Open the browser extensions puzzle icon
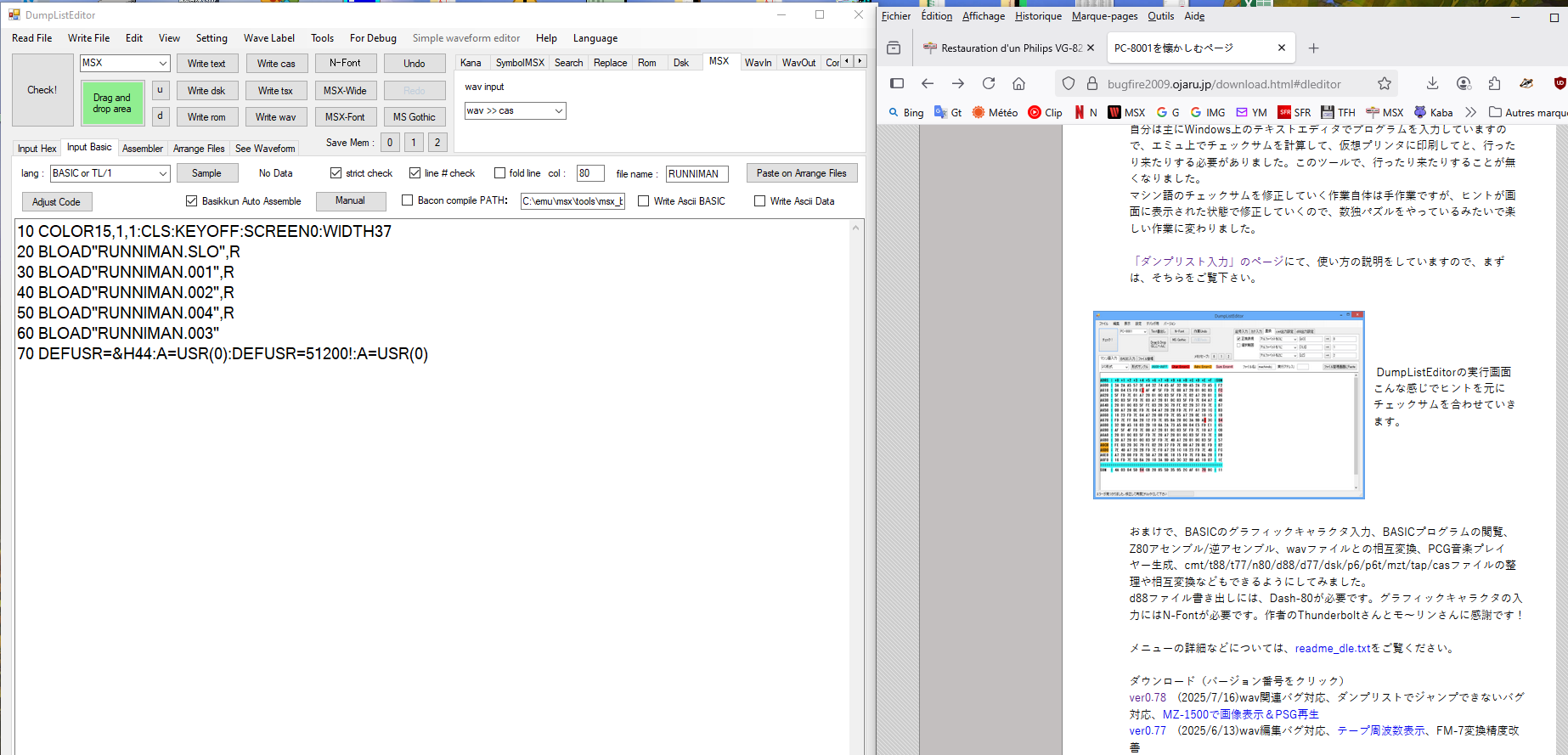The width and height of the screenshot is (1568, 755). click(x=1494, y=83)
